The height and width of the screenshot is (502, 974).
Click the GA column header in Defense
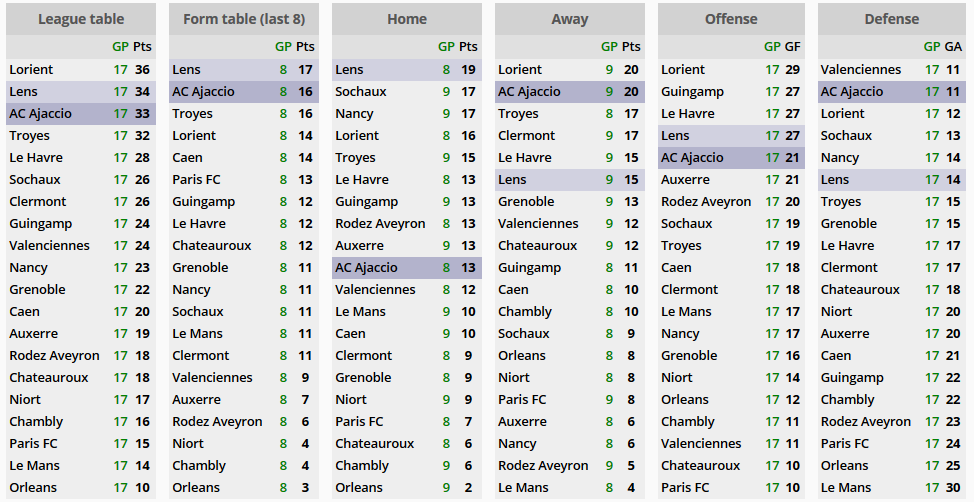(953, 47)
